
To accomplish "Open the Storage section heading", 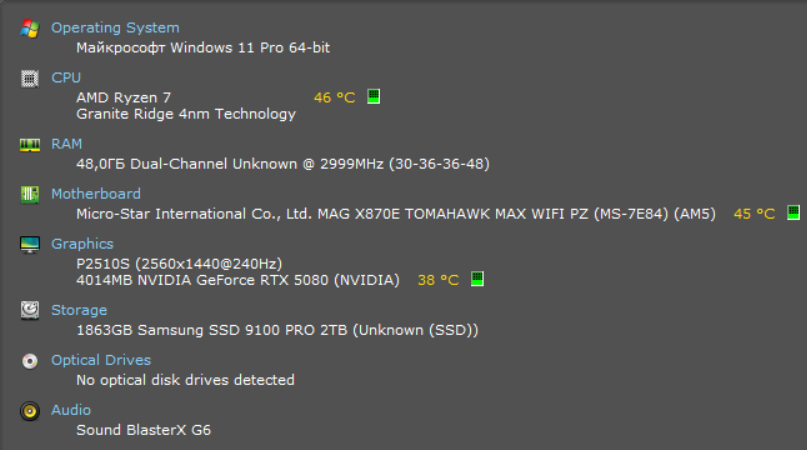I will 78,310.
